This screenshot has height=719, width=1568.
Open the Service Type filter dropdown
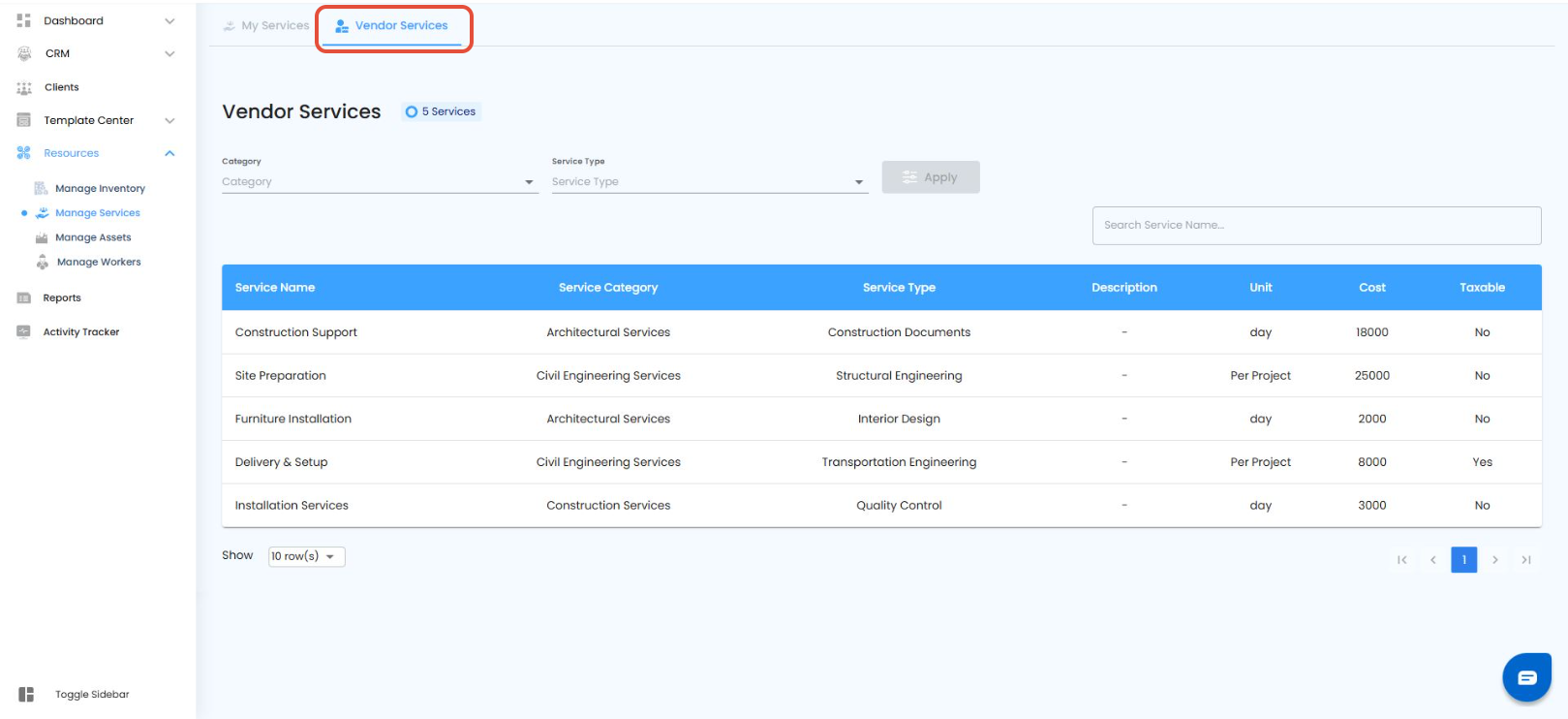(x=710, y=182)
